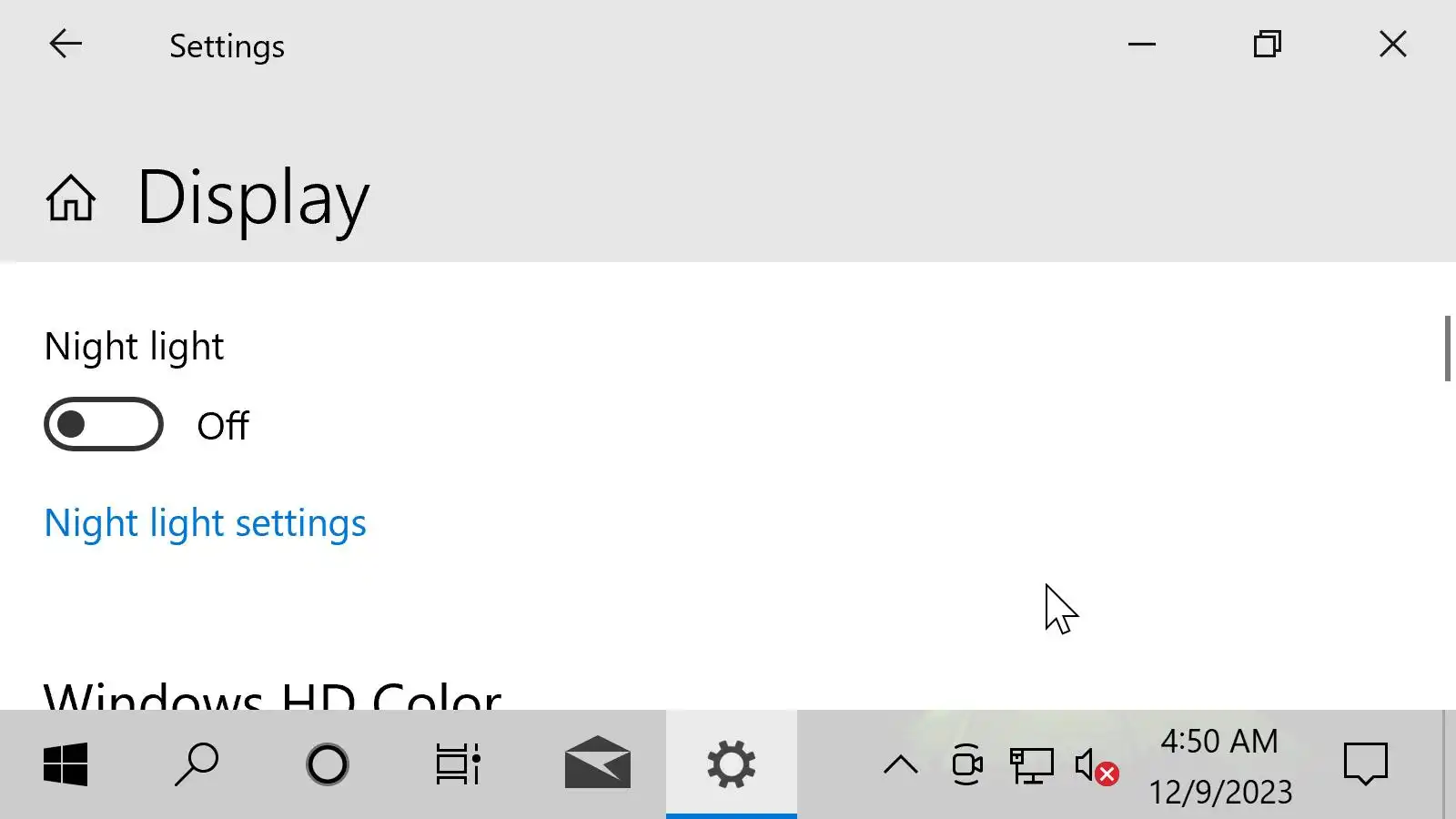Viewport: 1456px width, 819px height.
Task: Click the Show desktop strip
Action: pos(1449,764)
